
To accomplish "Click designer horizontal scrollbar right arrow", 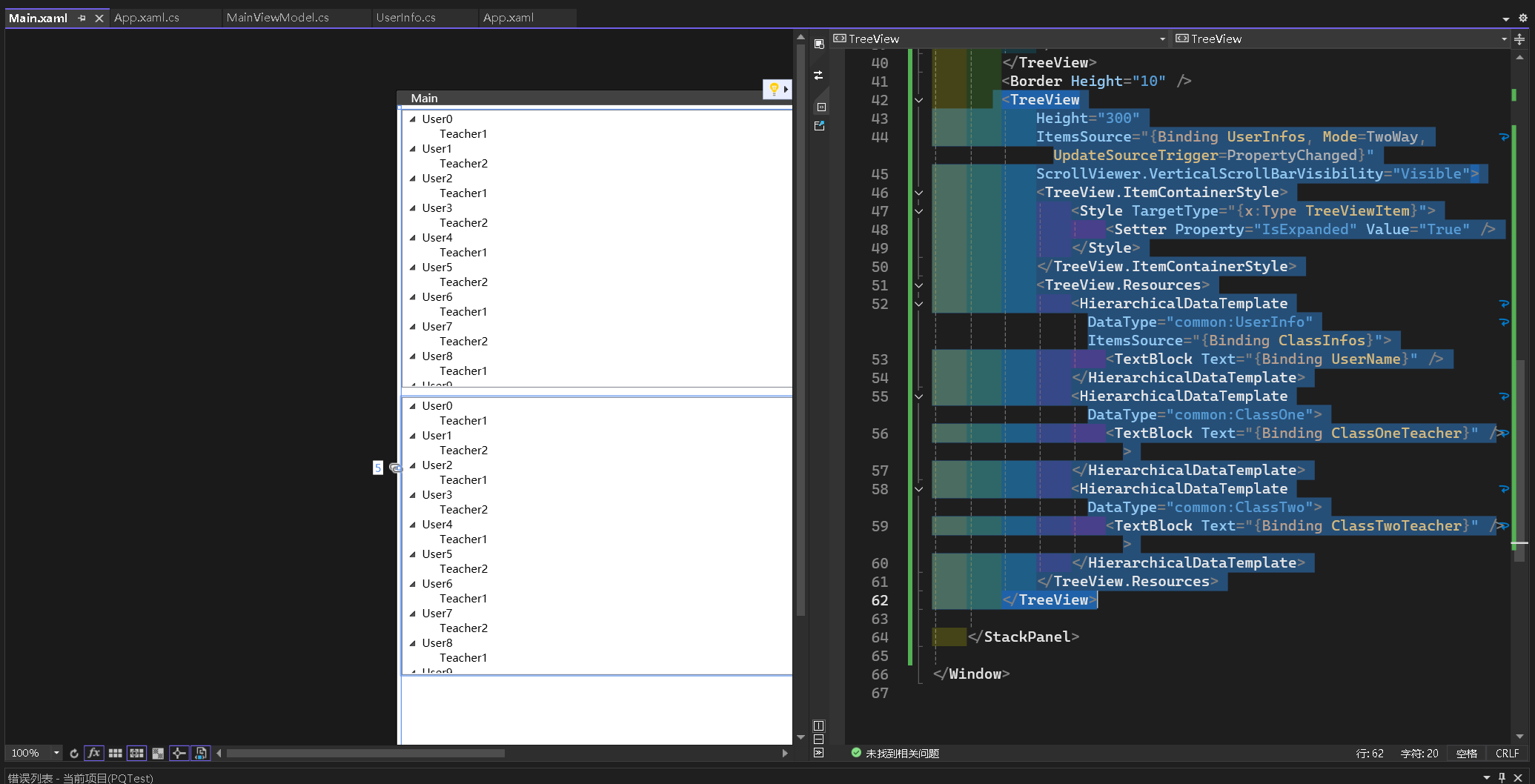I will [x=785, y=753].
